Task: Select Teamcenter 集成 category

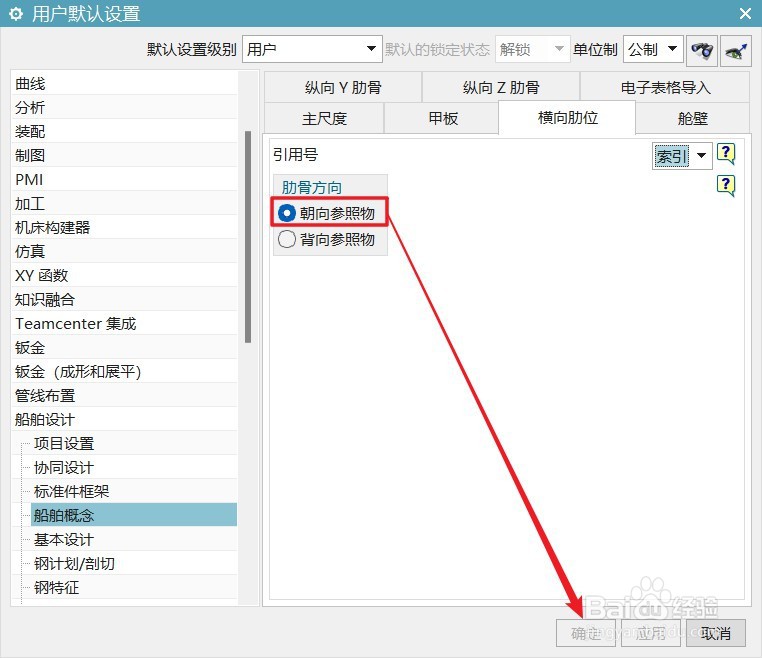Action: [x=124, y=323]
